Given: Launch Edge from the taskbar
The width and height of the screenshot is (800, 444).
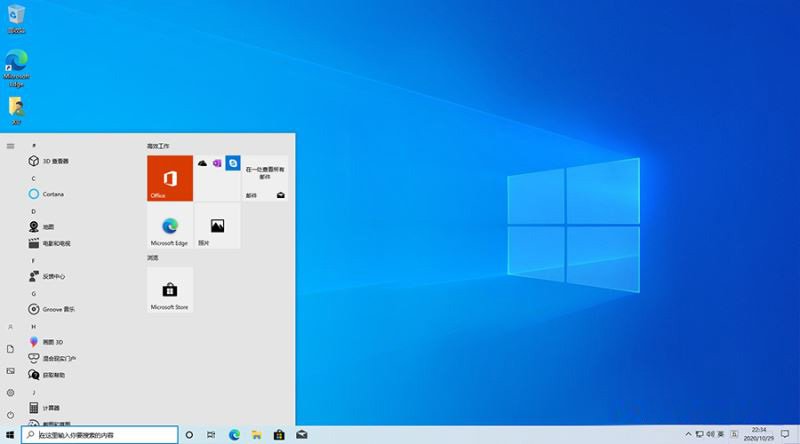Looking at the screenshot, I should click(x=234, y=435).
